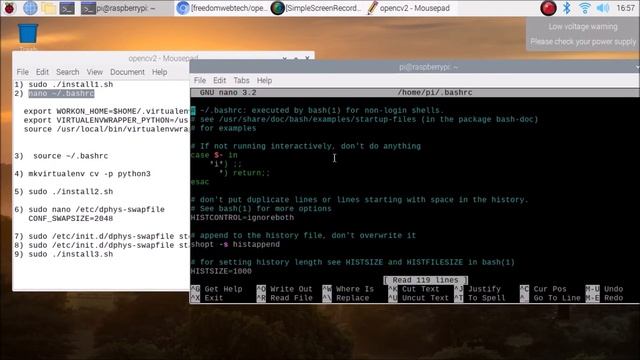Click nano's 'Get Help' shortcut label
Viewport: 640px width, 360px height.
223,289
